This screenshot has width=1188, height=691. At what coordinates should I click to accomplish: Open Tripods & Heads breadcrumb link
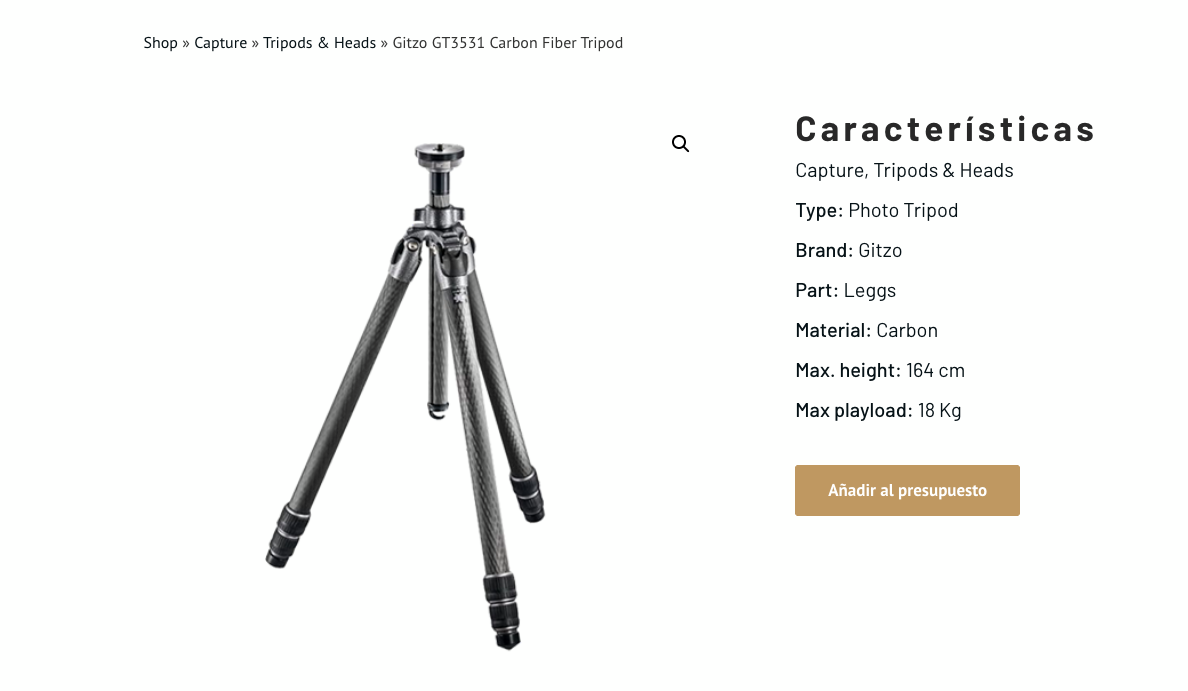tap(319, 43)
